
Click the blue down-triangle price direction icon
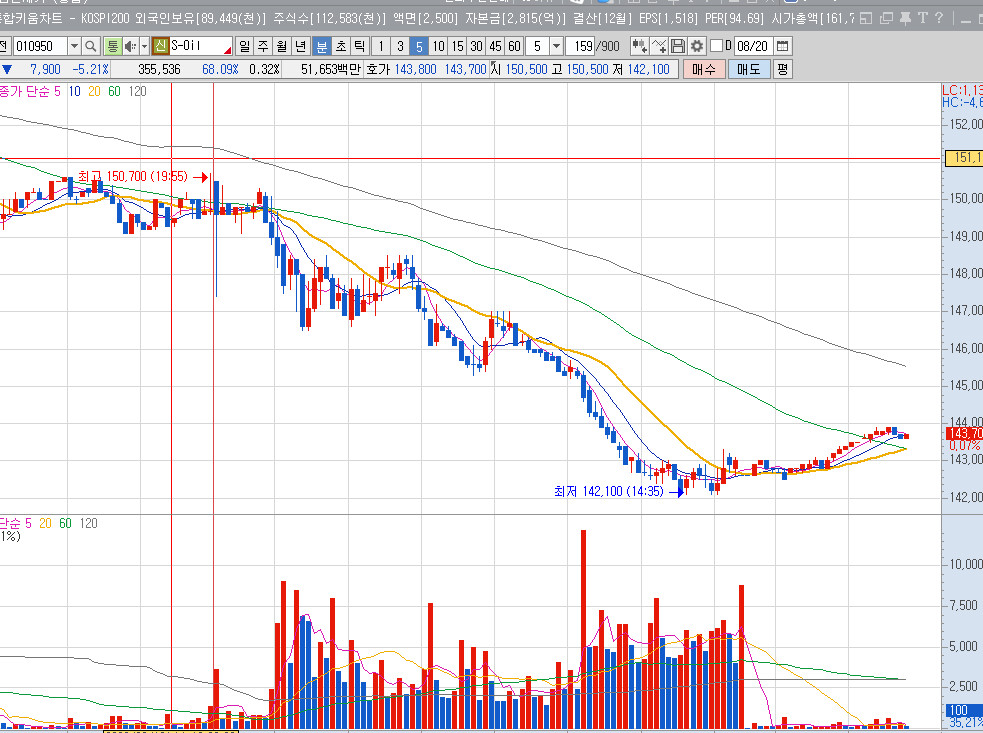(x=7, y=69)
